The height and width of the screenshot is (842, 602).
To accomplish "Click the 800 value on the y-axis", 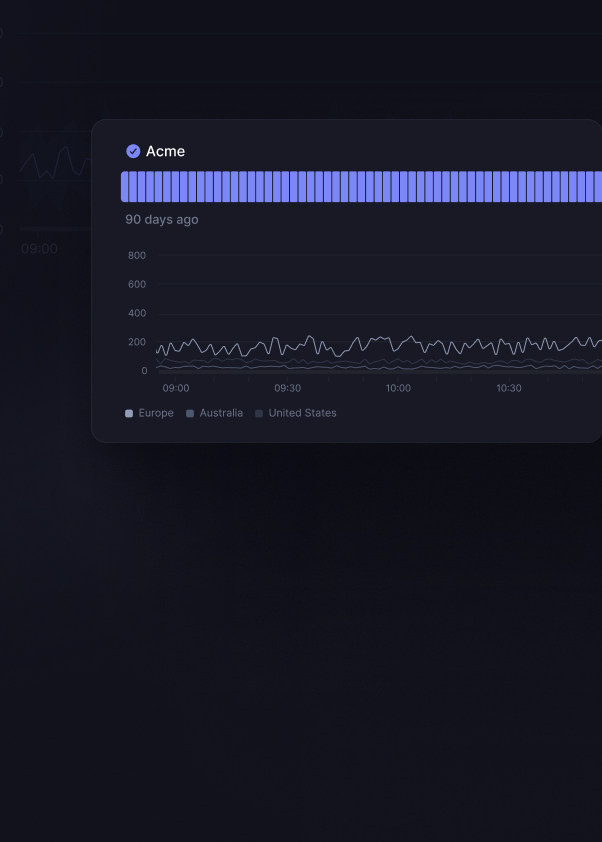I will [137, 256].
